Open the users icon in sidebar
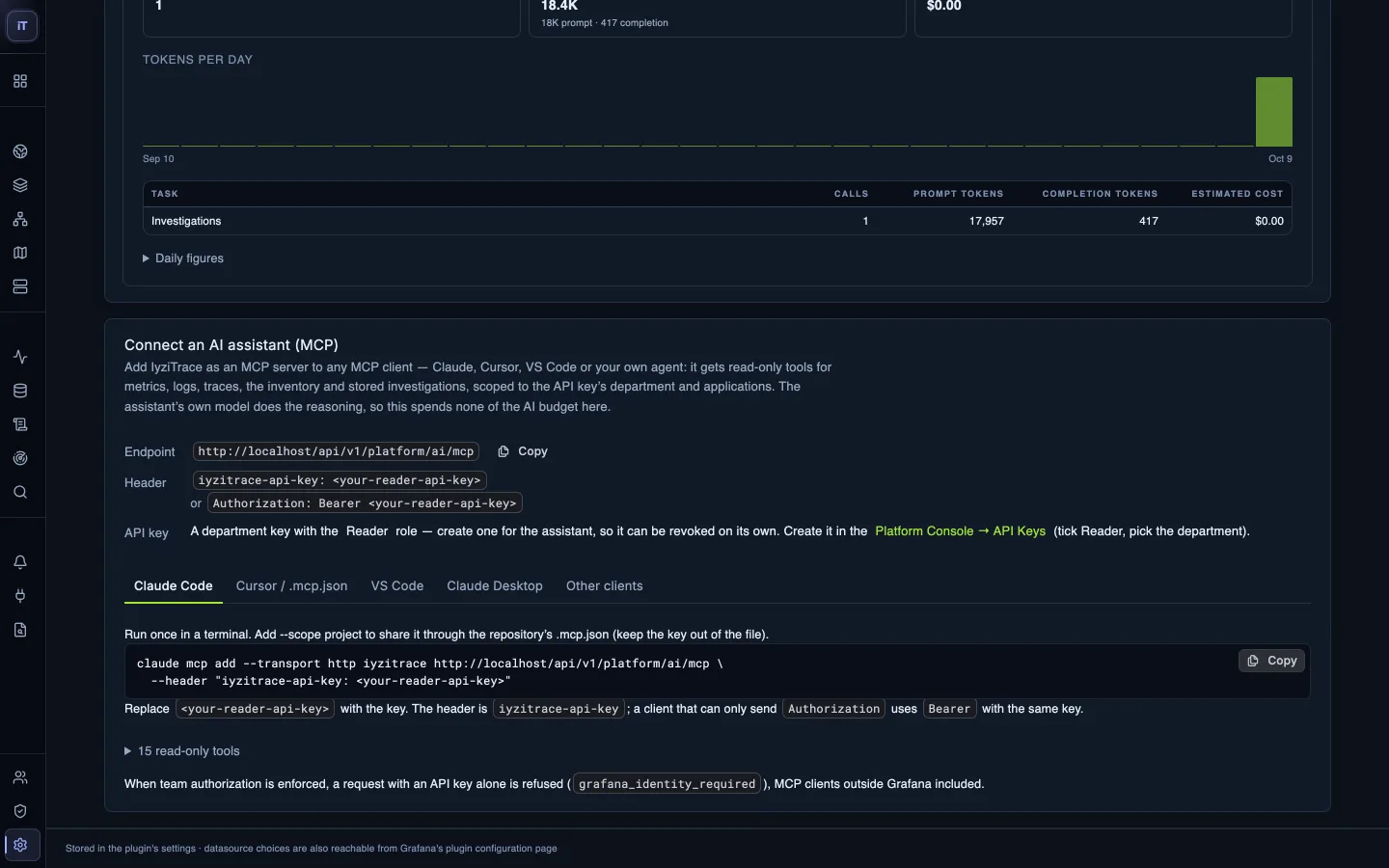 [20, 777]
